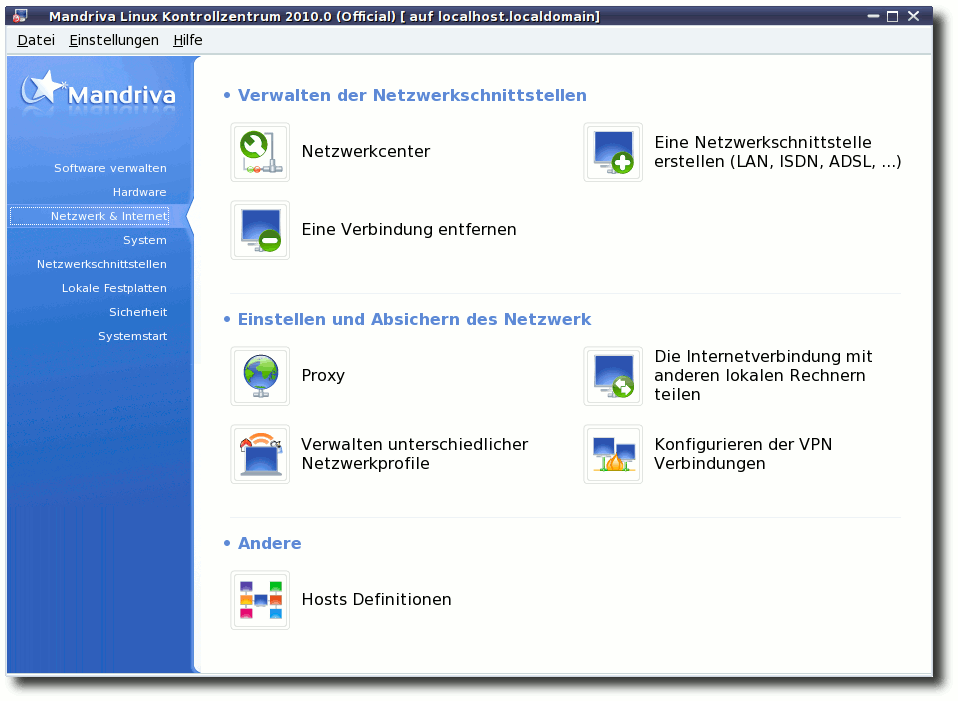The height and width of the screenshot is (701, 958).
Task: Open the Systemstart sidebar section
Action: coord(132,336)
